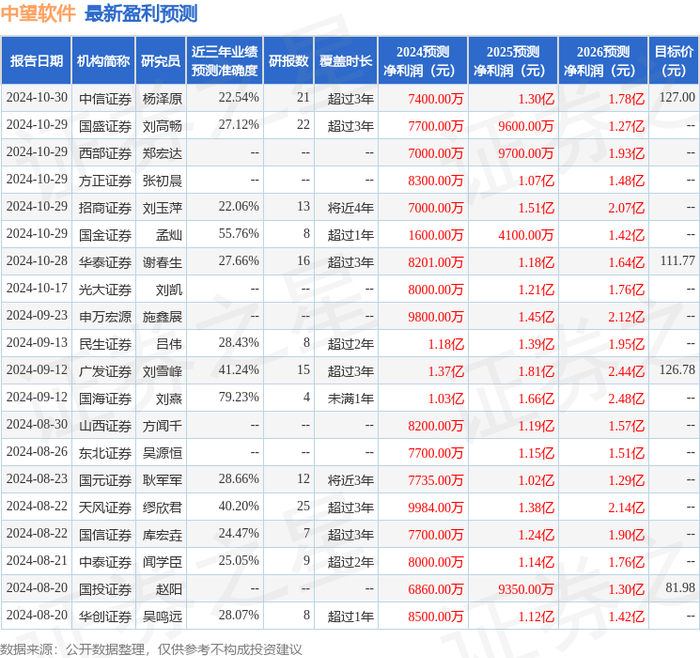The image size is (700, 658).
Task: Select the 国元证券 institution cell
Action: pos(105,480)
